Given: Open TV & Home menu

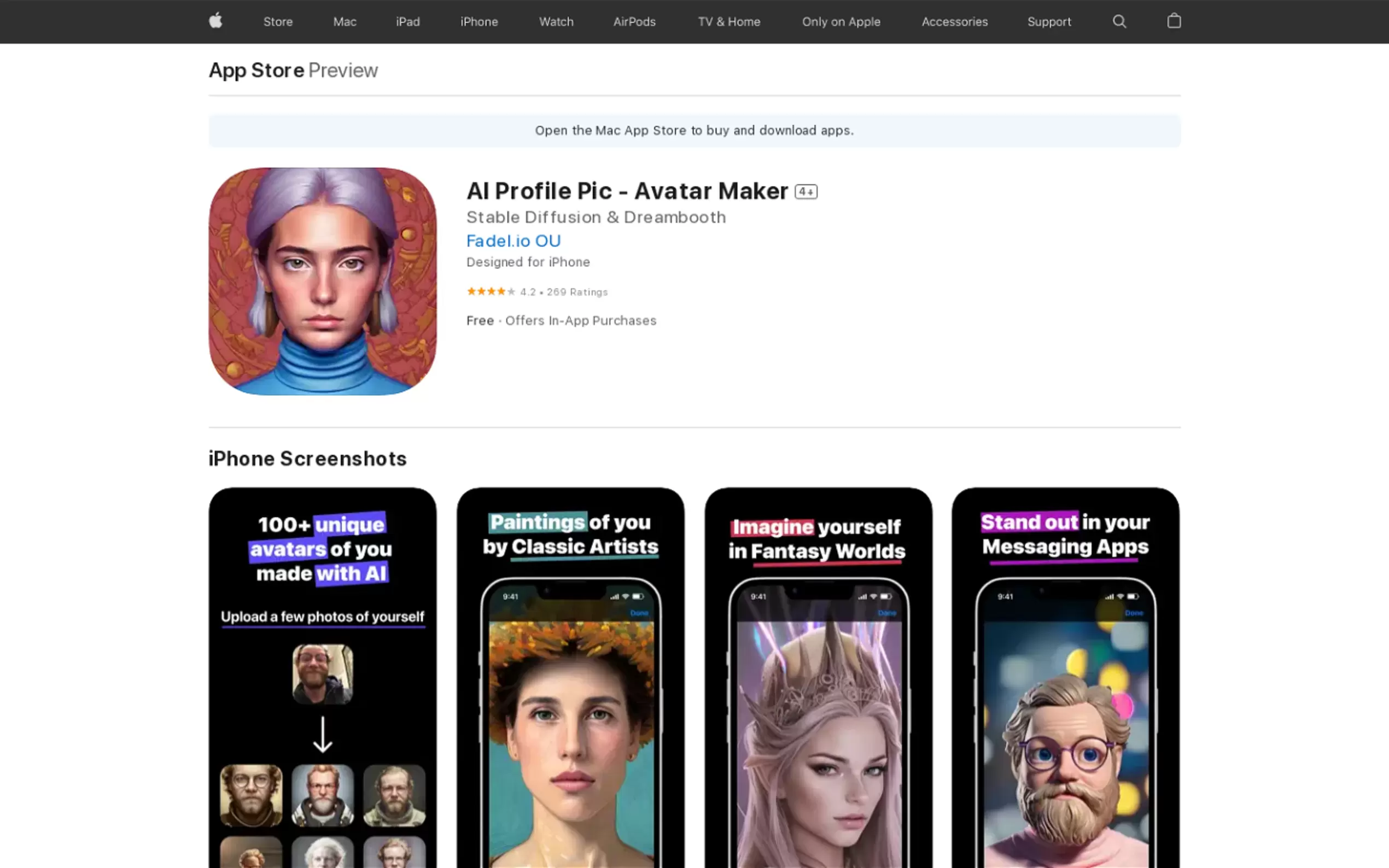Looking at the screenshot, I should (x=728, y=22).
